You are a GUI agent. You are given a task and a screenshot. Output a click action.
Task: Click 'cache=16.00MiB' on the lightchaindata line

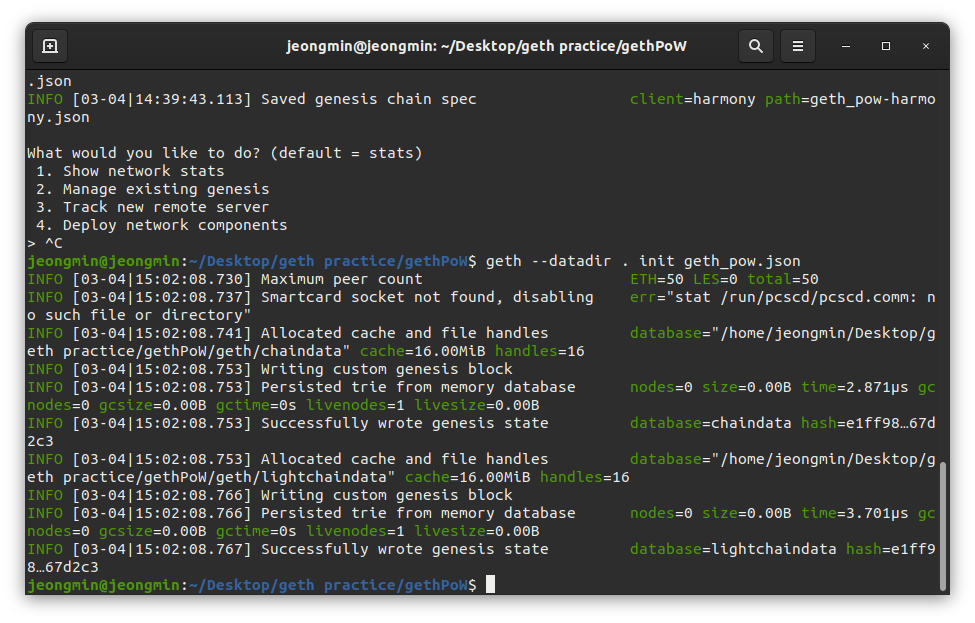tap(468, 478)
